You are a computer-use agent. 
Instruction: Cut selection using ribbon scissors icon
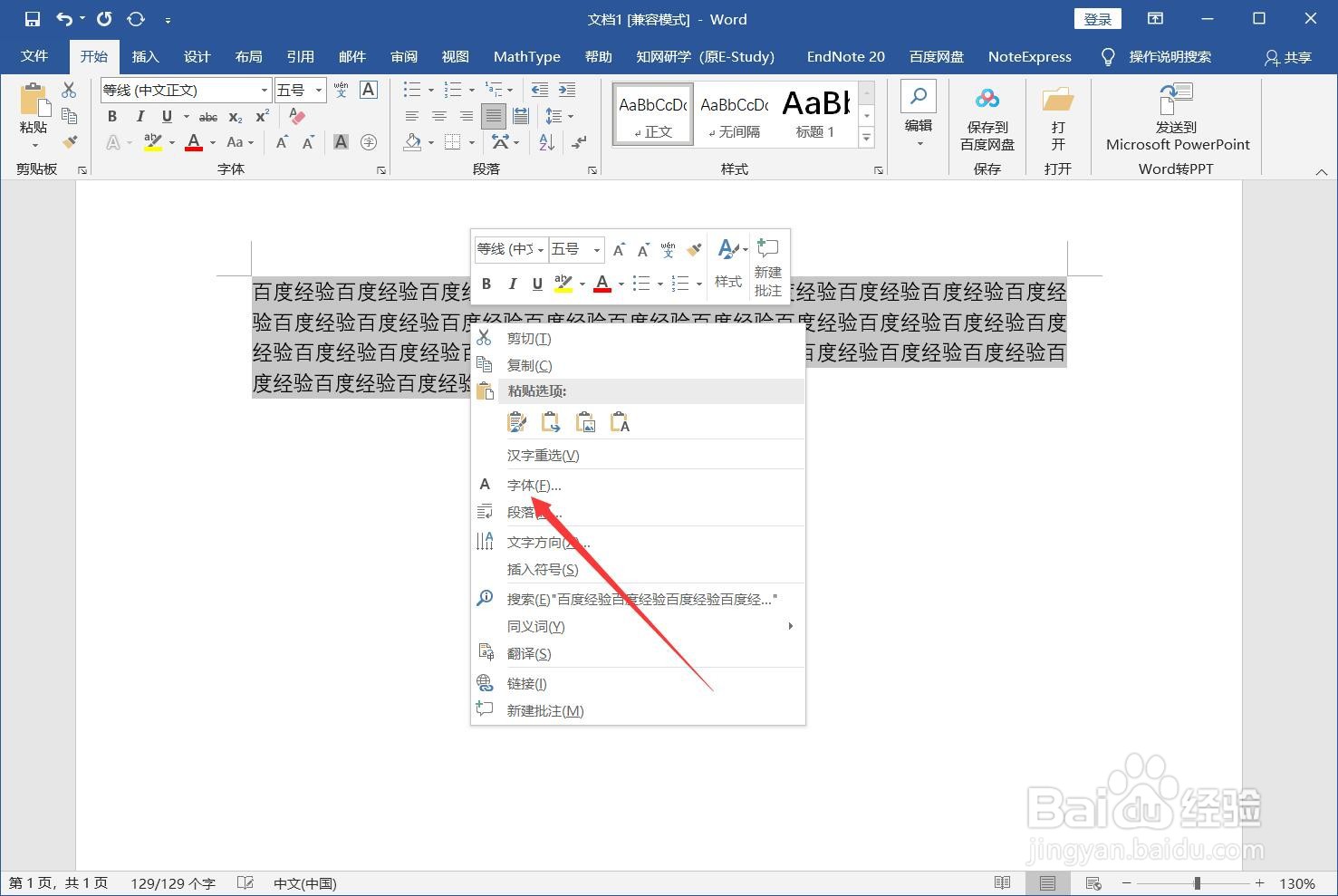pos(69,90)
